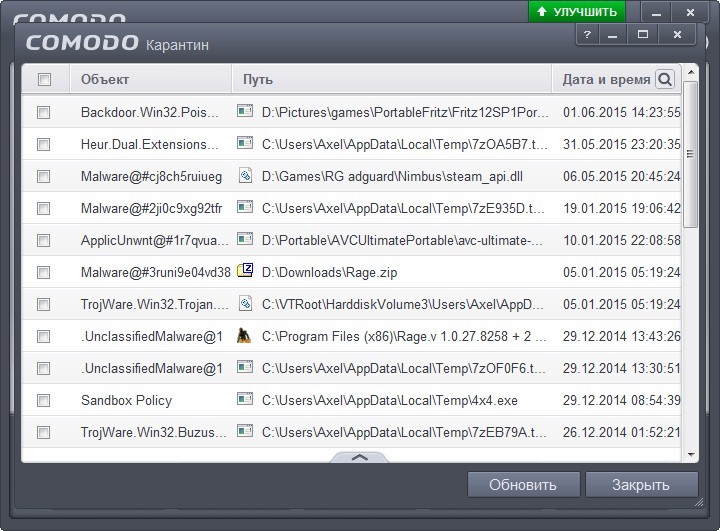Select the AVCUltimatePortable\avc-ultimate path
The height and width of the screenshot is (531, 720).
(402, 240)
